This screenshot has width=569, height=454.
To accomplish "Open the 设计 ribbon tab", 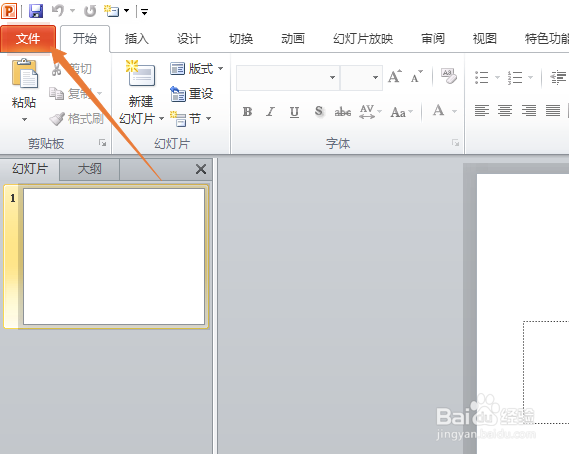I will [x=189, y=38].
